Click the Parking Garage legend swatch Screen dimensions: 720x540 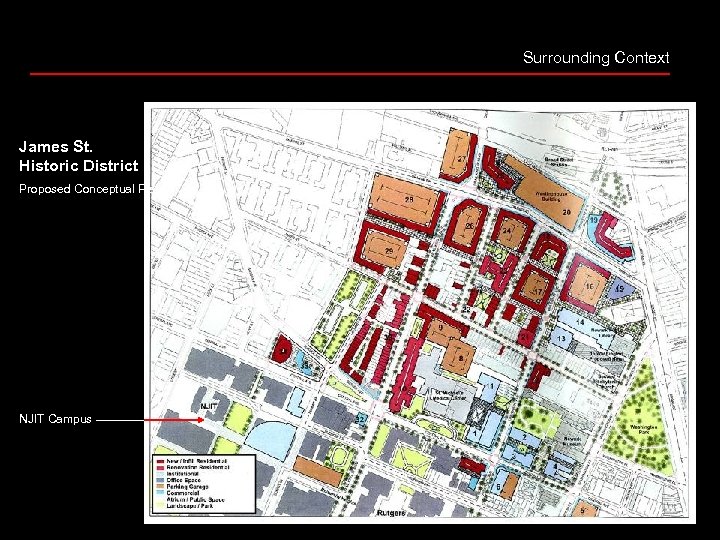(160, 487)
